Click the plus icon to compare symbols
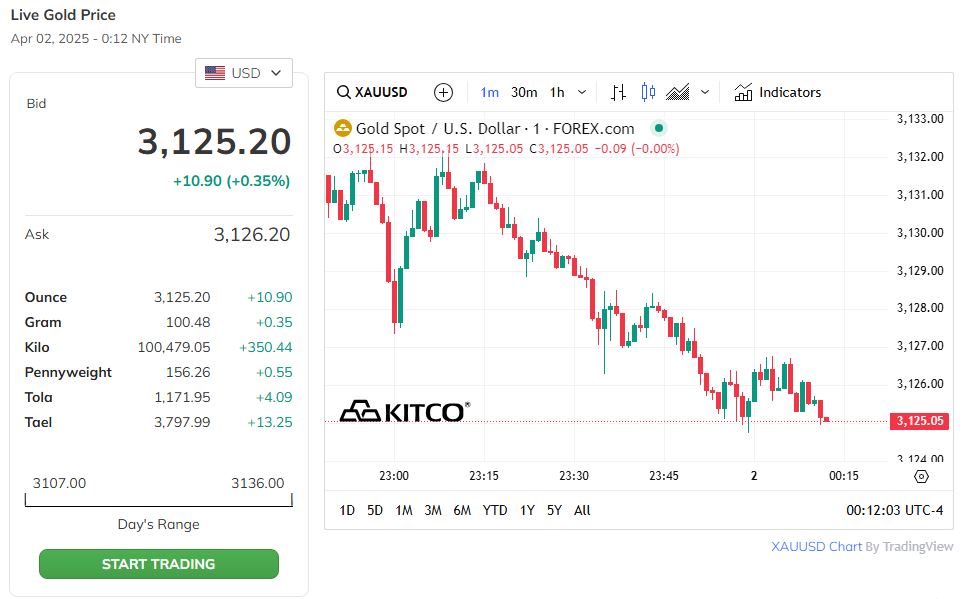 point(444,92)
